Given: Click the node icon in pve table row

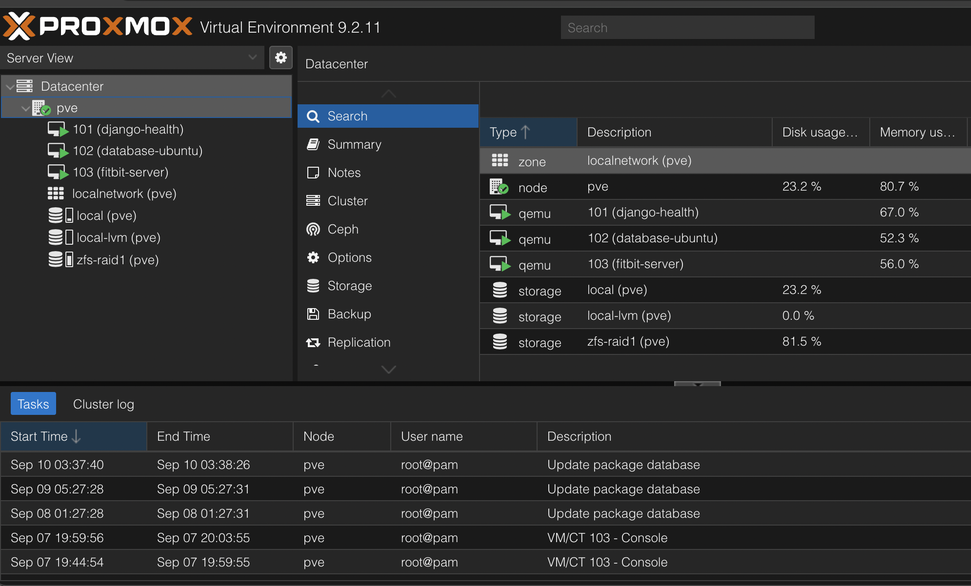Looking at the screenshot, I should (499, 186).
